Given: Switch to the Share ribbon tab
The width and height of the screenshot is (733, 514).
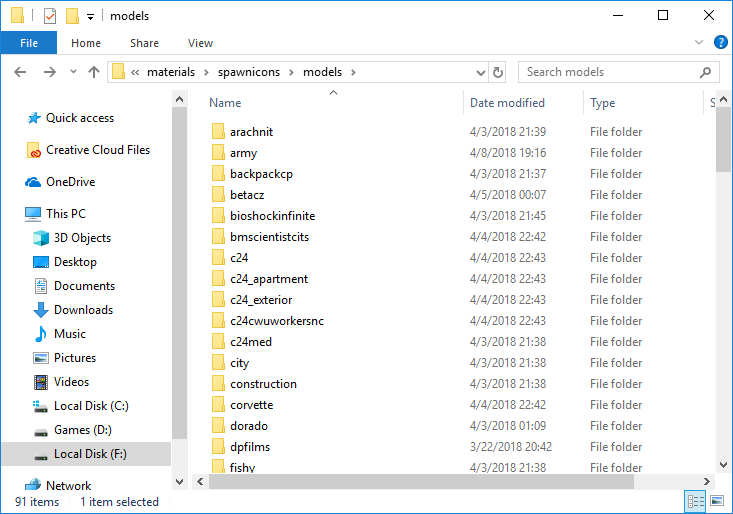Looking at the screenshot, I should coord(144,43).
